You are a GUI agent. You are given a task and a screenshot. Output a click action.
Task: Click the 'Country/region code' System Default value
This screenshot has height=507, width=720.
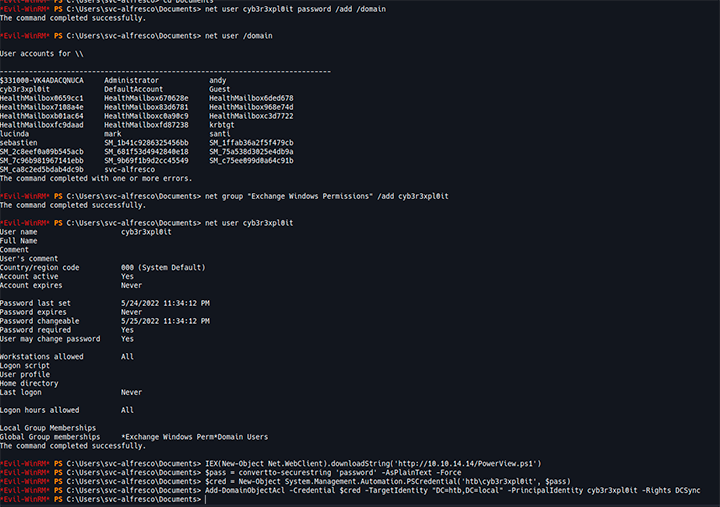coord(163,267)
